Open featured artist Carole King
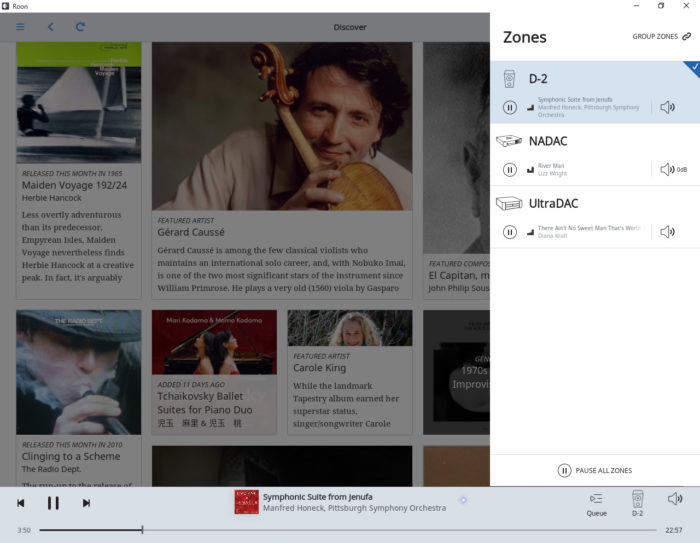Screen dimensions: 700x543 [x=319, y=368]
